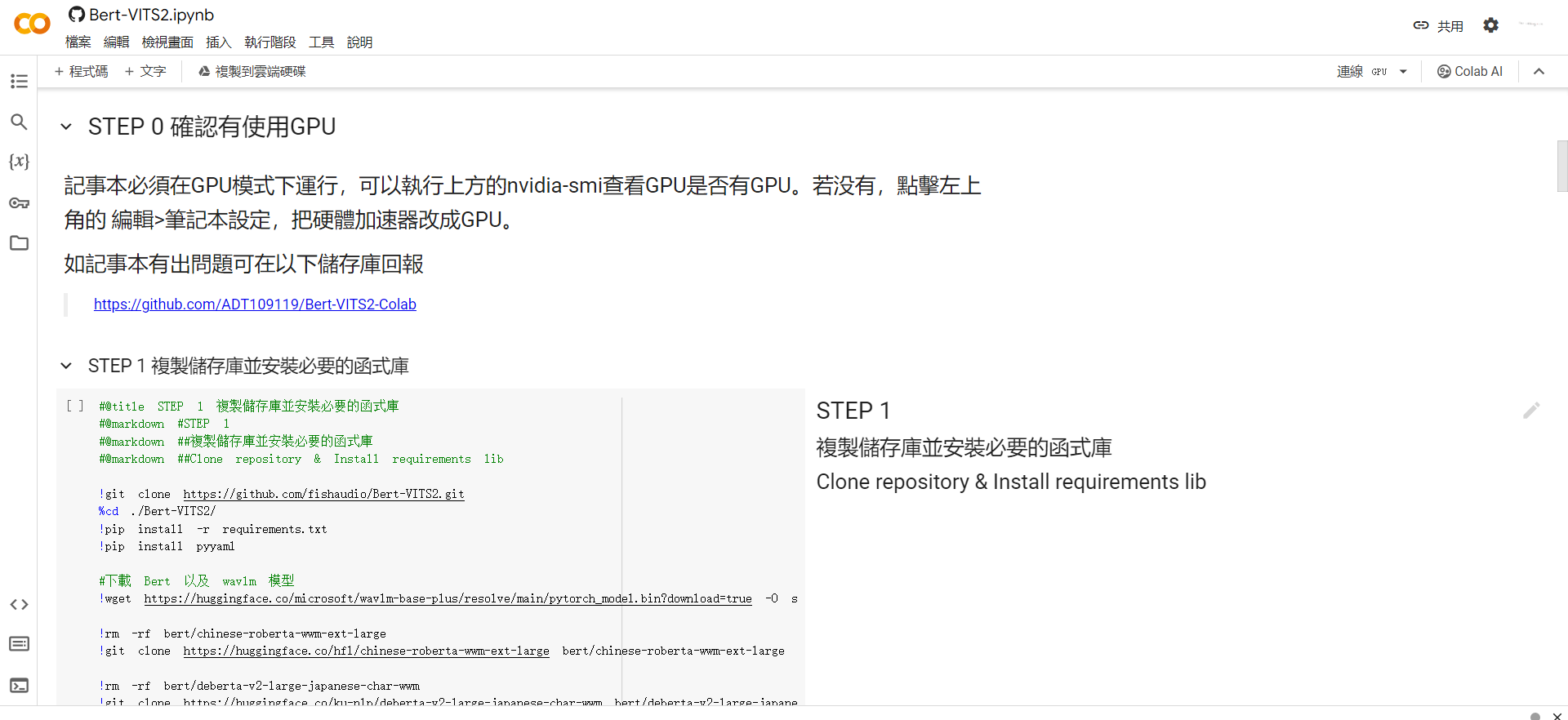1568x720 pixels.
Task: Click the vertical scrollbar on the right
Action: 1561,166
